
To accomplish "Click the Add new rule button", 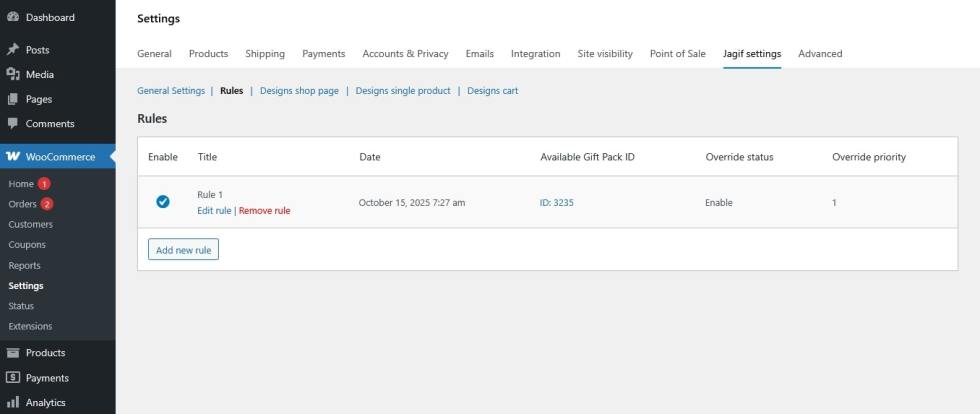I will click(x=183, y=250).
